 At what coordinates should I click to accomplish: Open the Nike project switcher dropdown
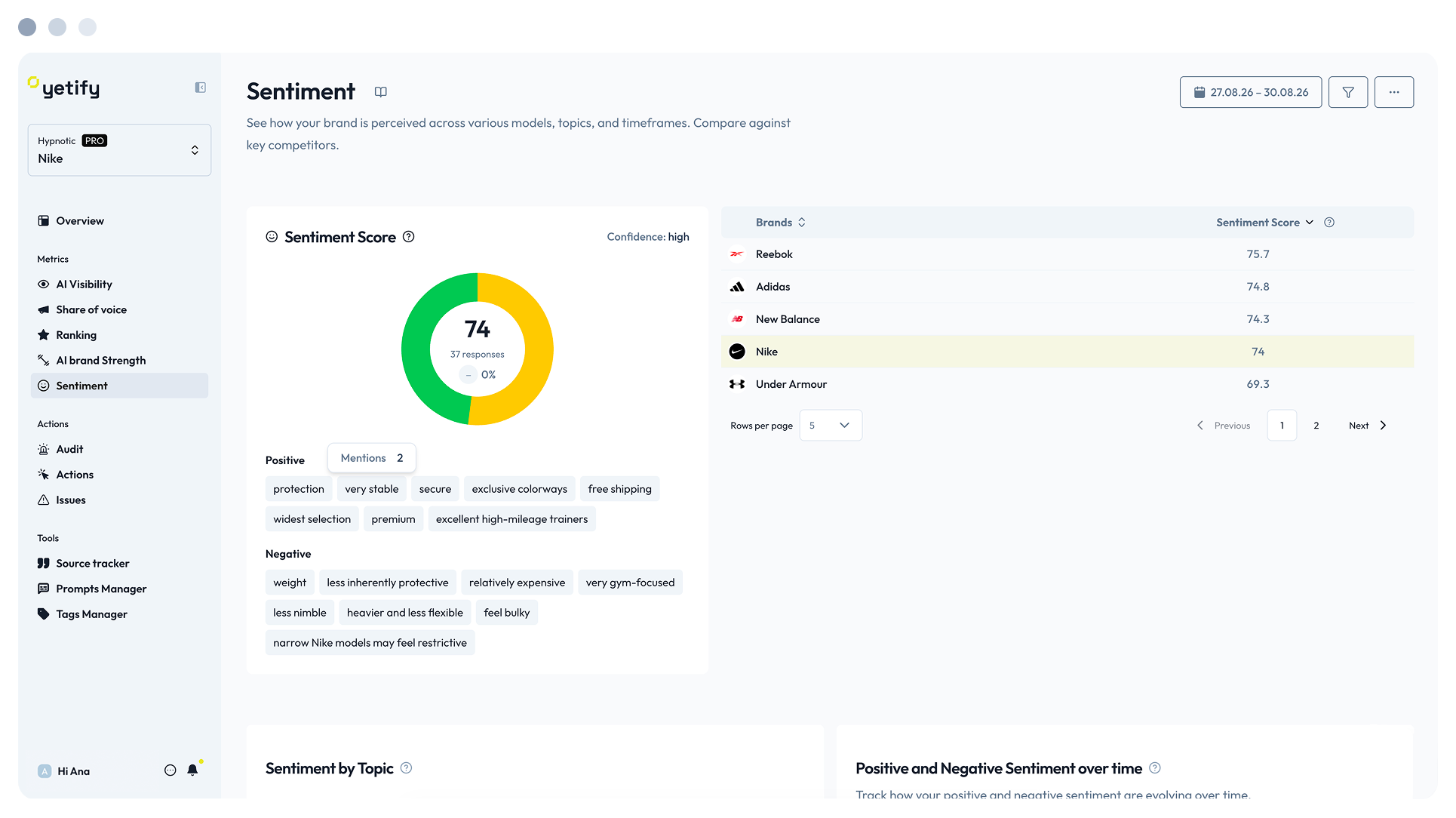[x=119, y=150]
